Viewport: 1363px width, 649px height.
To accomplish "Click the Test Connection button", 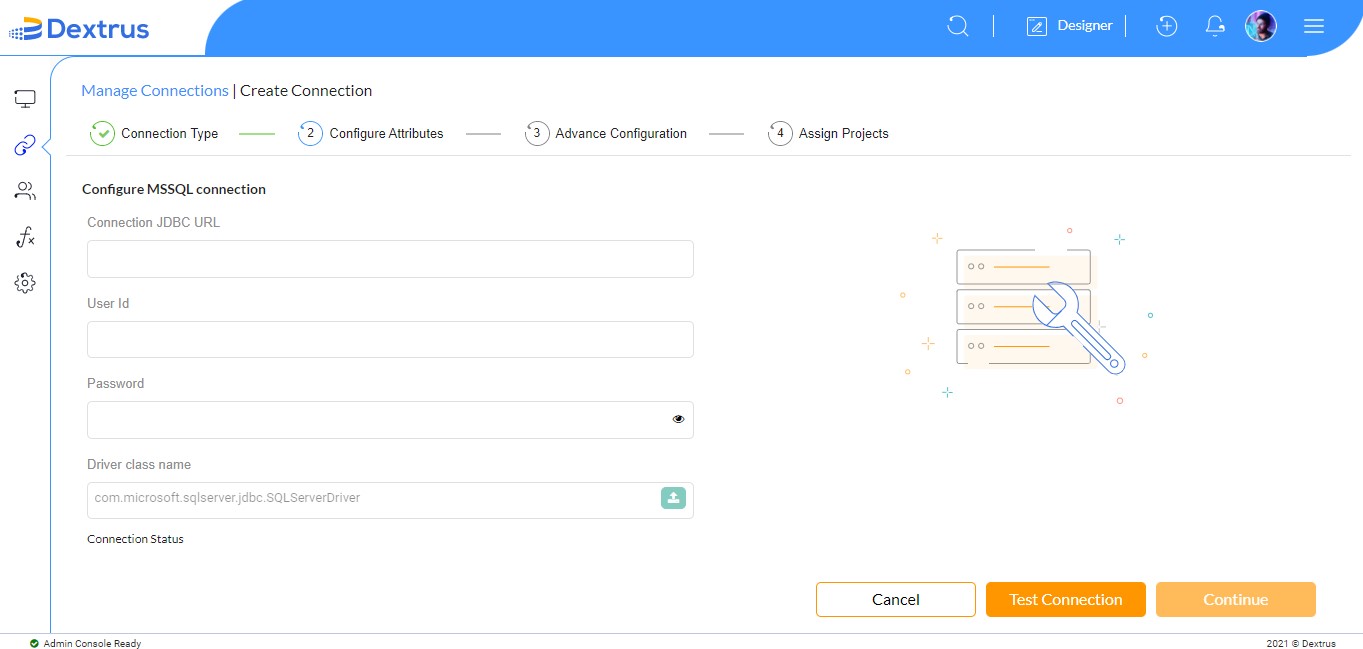I will [x=1065, y=600].
